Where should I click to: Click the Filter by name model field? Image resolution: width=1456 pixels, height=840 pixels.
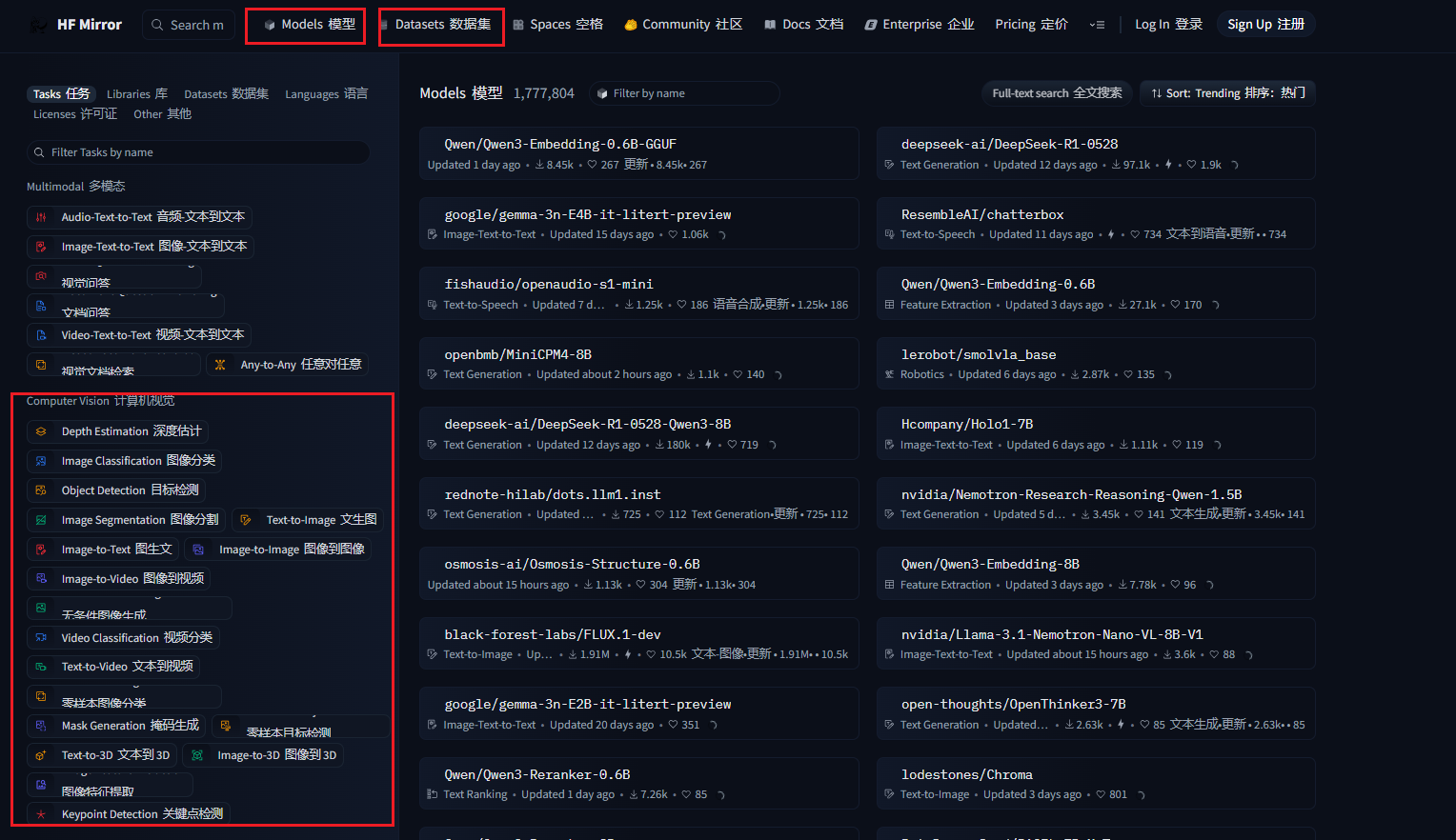[684, 93]
